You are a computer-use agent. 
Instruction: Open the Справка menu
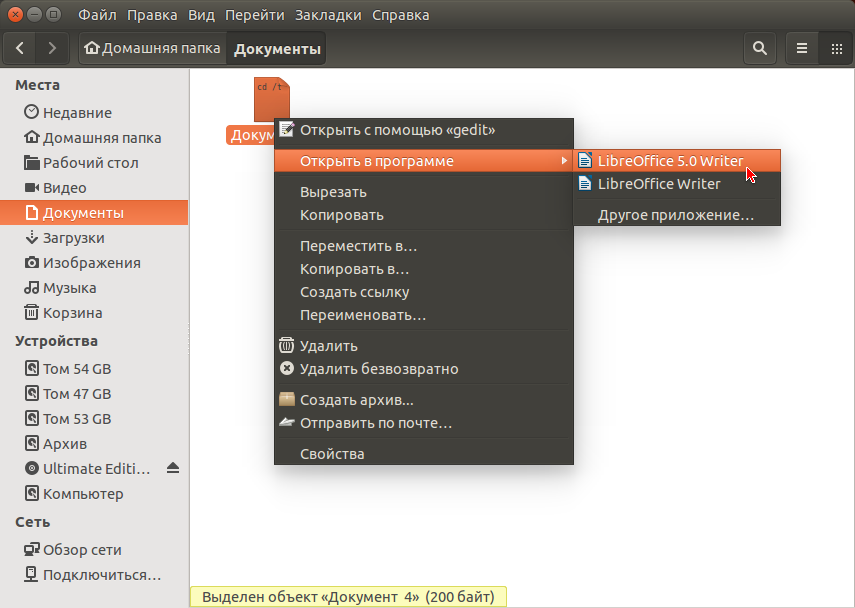pyautogui.click(x=401, y=15)
